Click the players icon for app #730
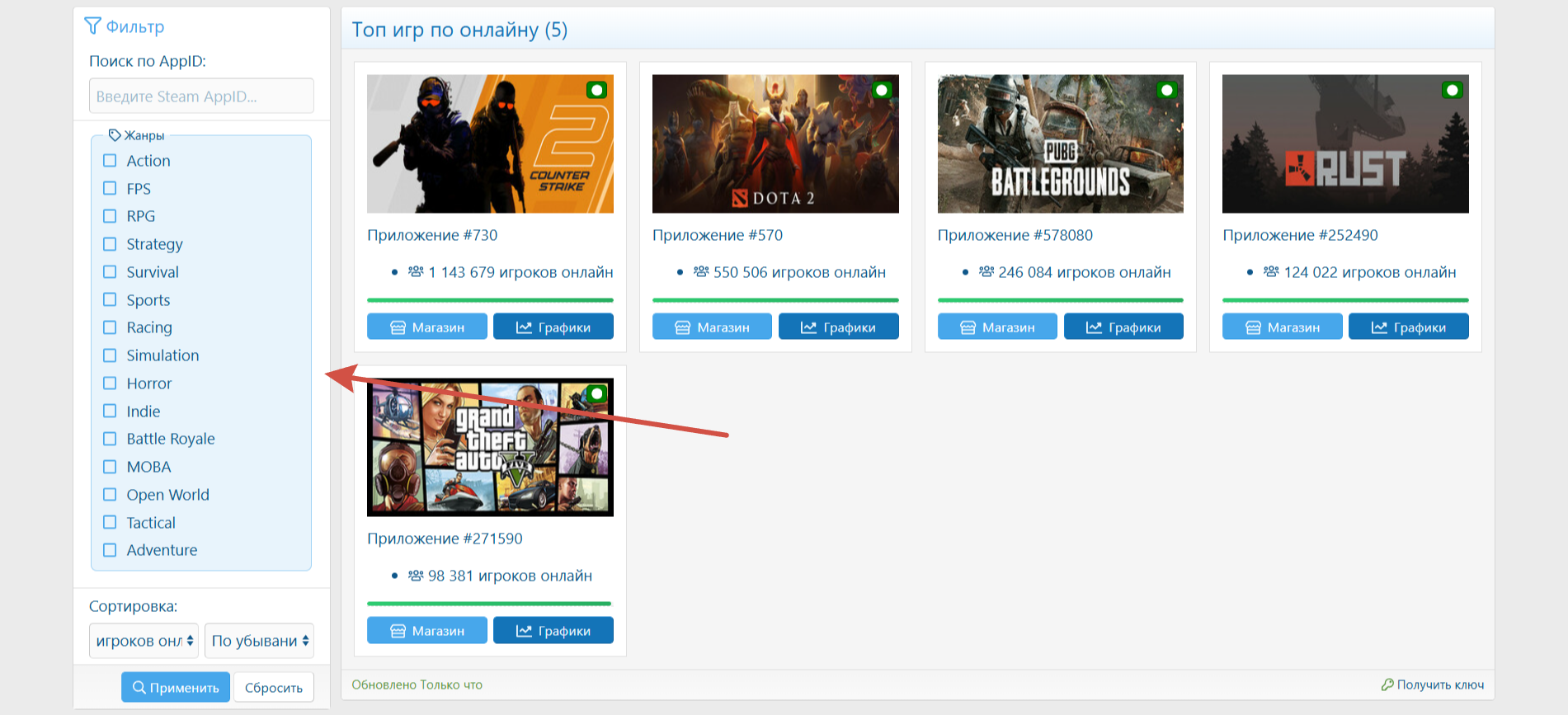Viewport: 1568px width, 715px height. 416,271
